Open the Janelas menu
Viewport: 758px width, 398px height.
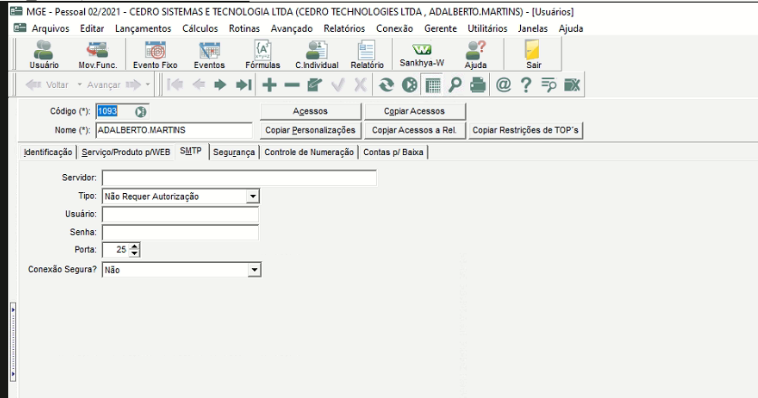[533, 29]
